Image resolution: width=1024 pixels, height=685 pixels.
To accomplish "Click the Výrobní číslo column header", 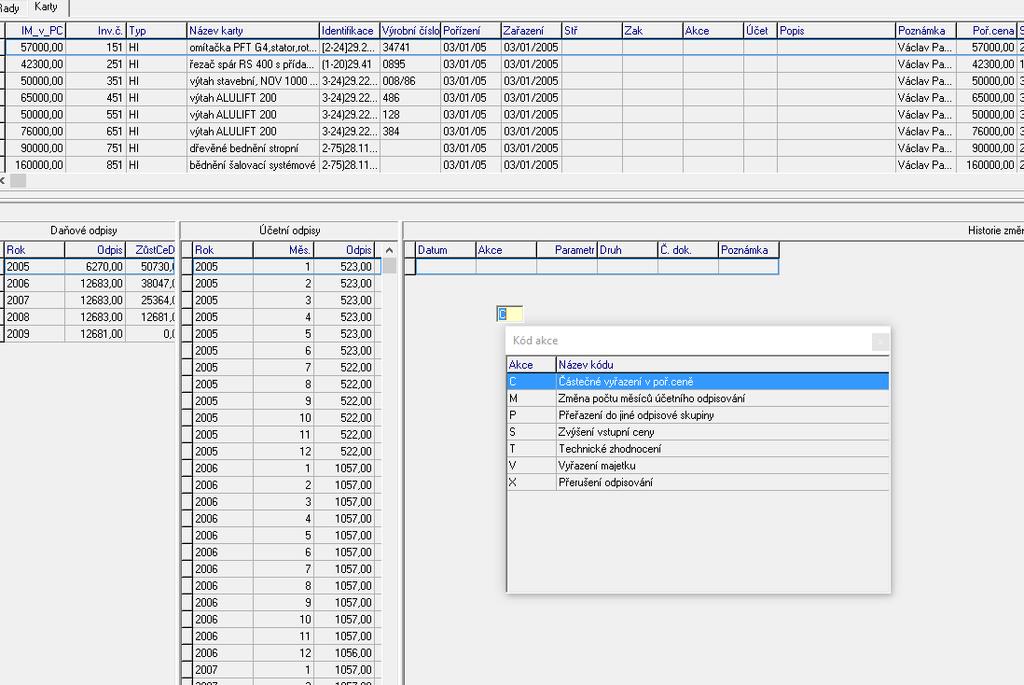I will click(410, 31).
